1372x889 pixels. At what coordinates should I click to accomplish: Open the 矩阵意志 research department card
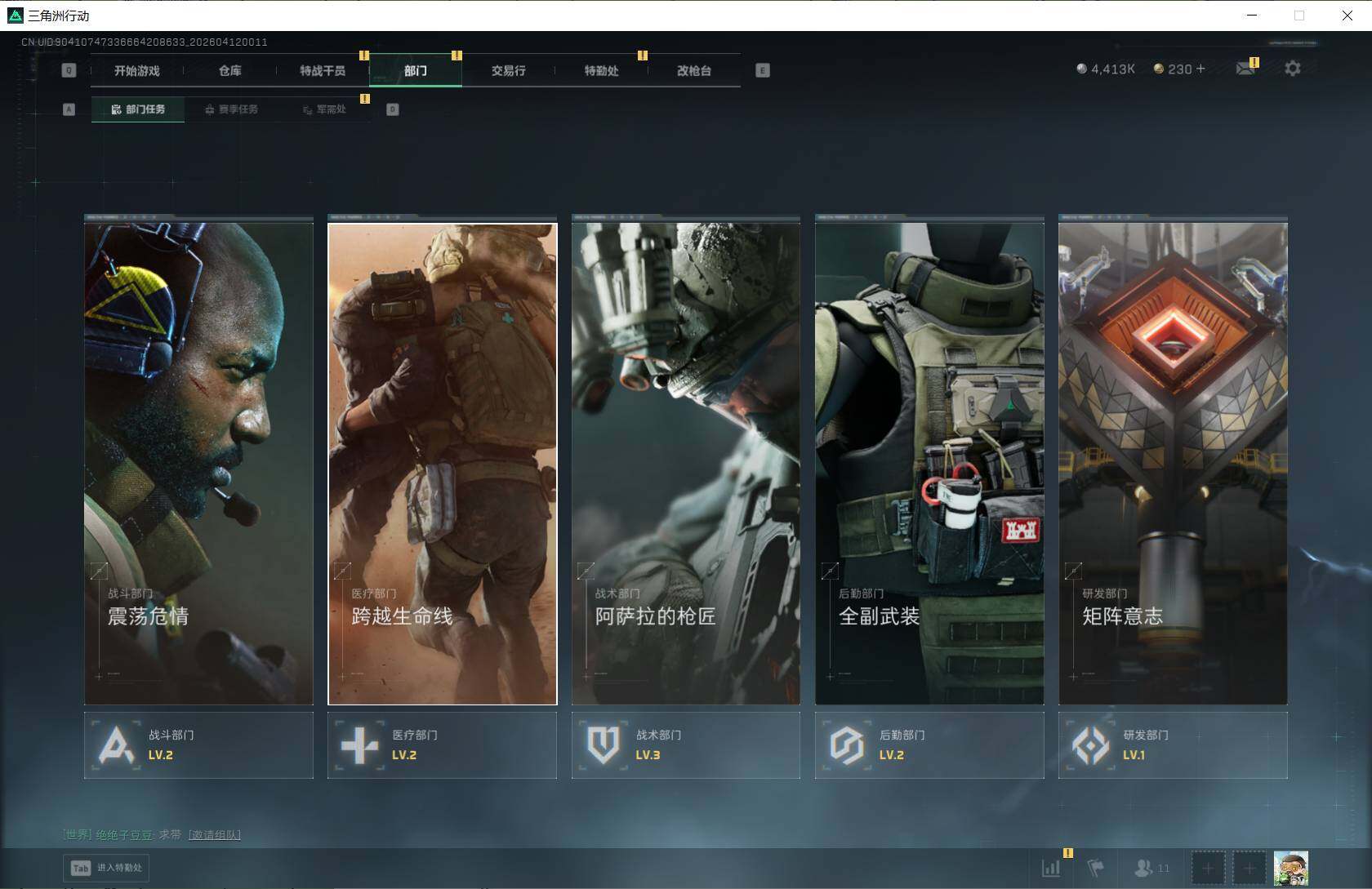point(1173,463)
